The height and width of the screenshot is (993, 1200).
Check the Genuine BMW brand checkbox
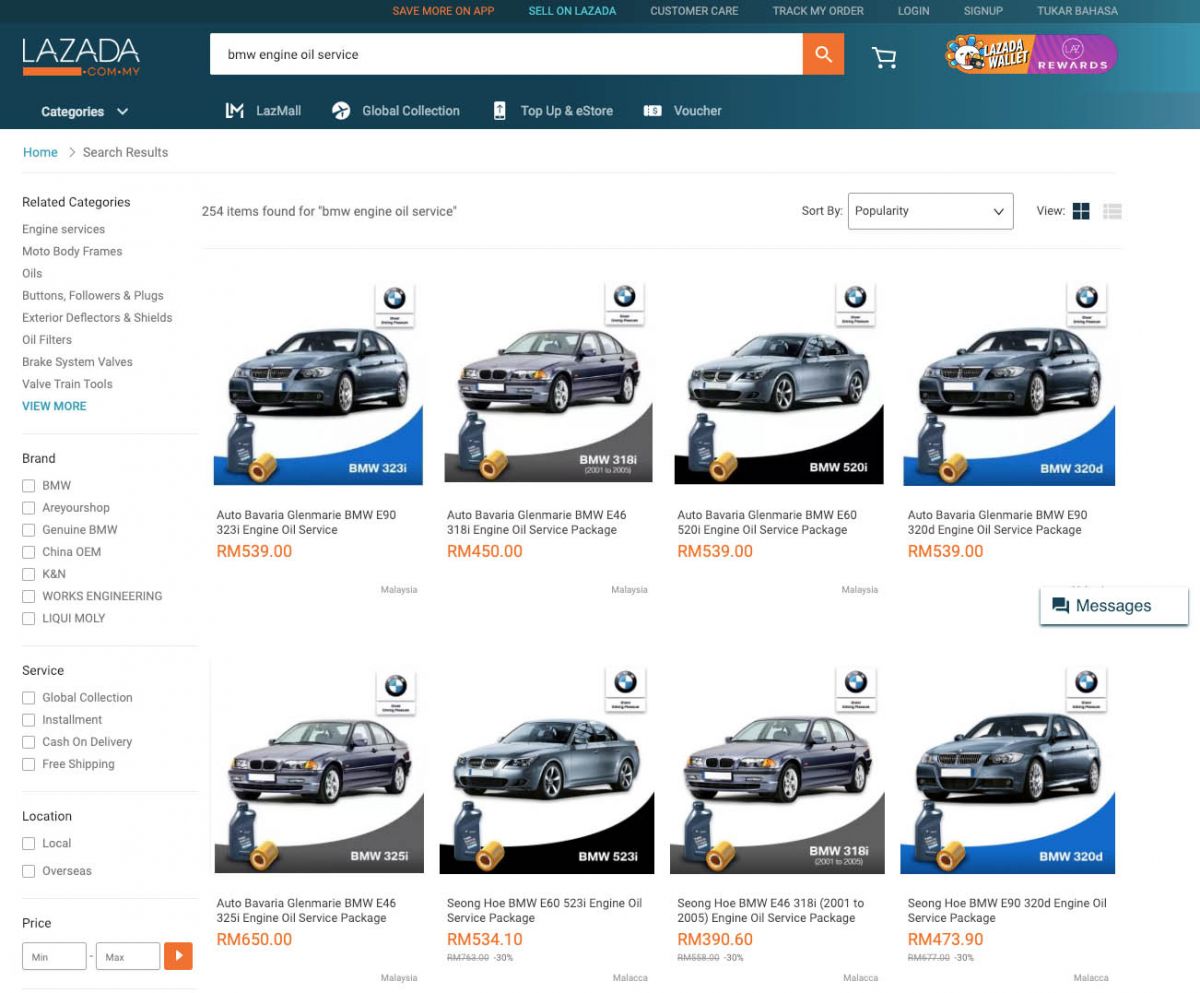29,530
